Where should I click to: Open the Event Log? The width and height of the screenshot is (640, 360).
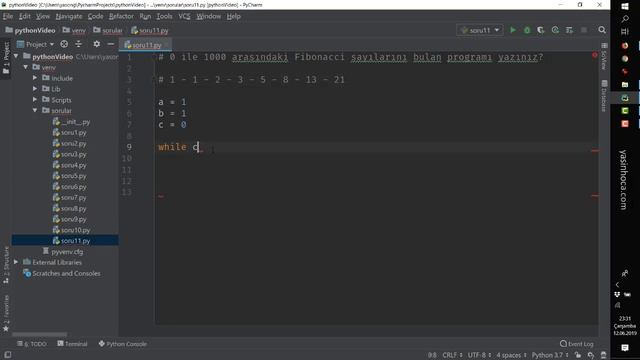click(x=577, y=344)
